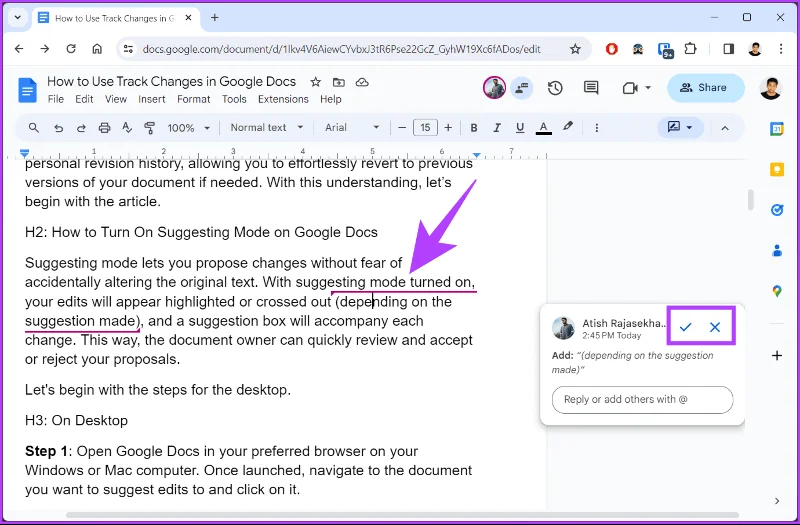Click the Reply or add others field

click(x=642, y=399)
